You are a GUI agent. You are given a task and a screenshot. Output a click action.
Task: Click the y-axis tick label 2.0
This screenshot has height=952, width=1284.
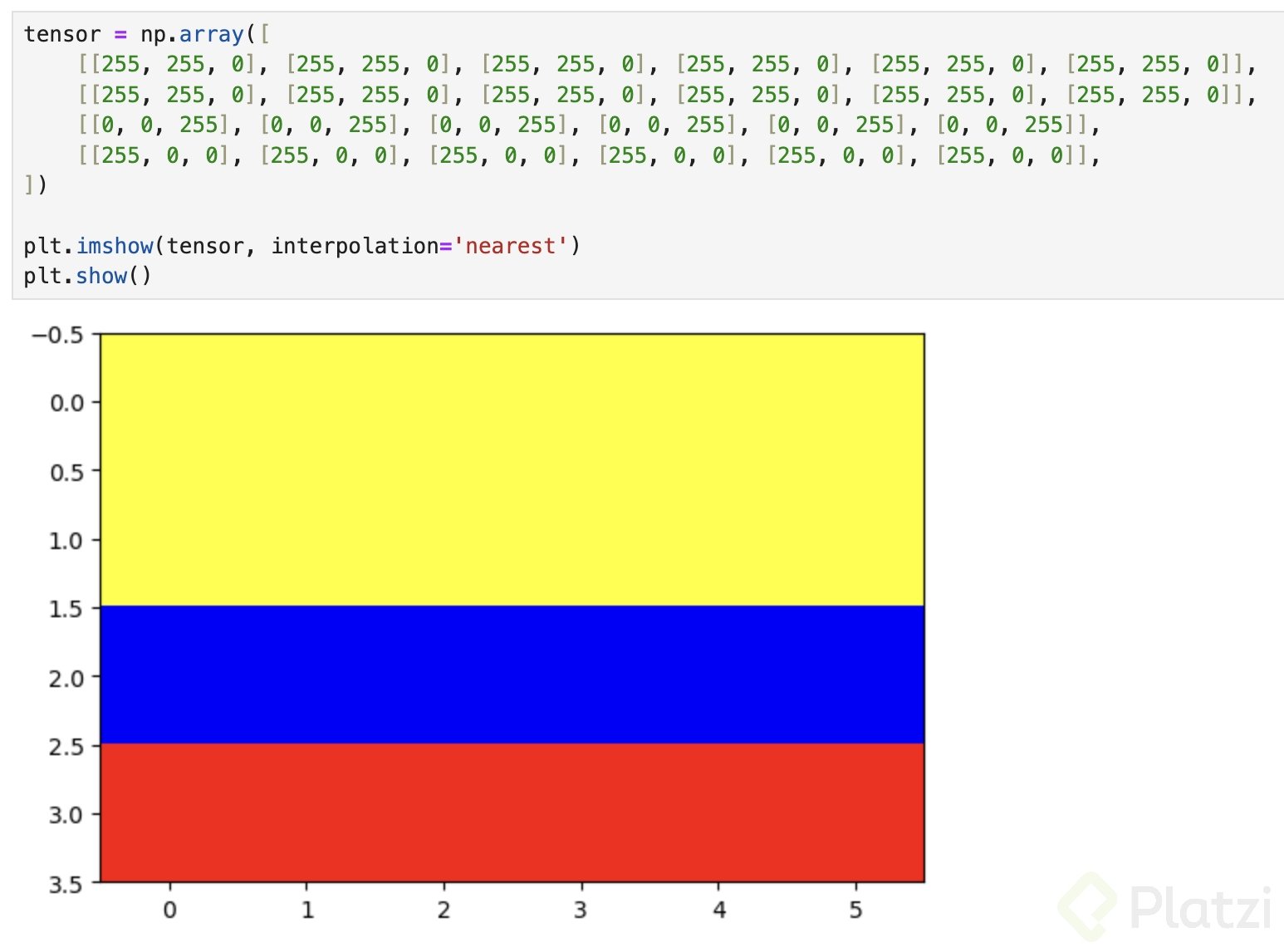point(67,678)
